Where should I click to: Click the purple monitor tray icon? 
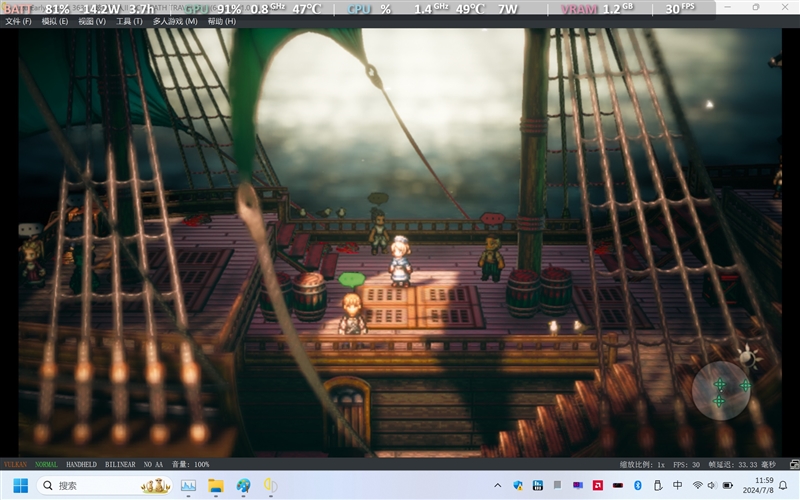(578, 486)
